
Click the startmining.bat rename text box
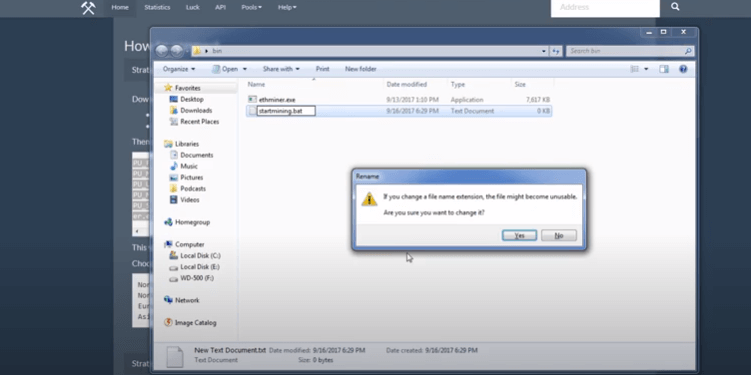tap(285, 111)
